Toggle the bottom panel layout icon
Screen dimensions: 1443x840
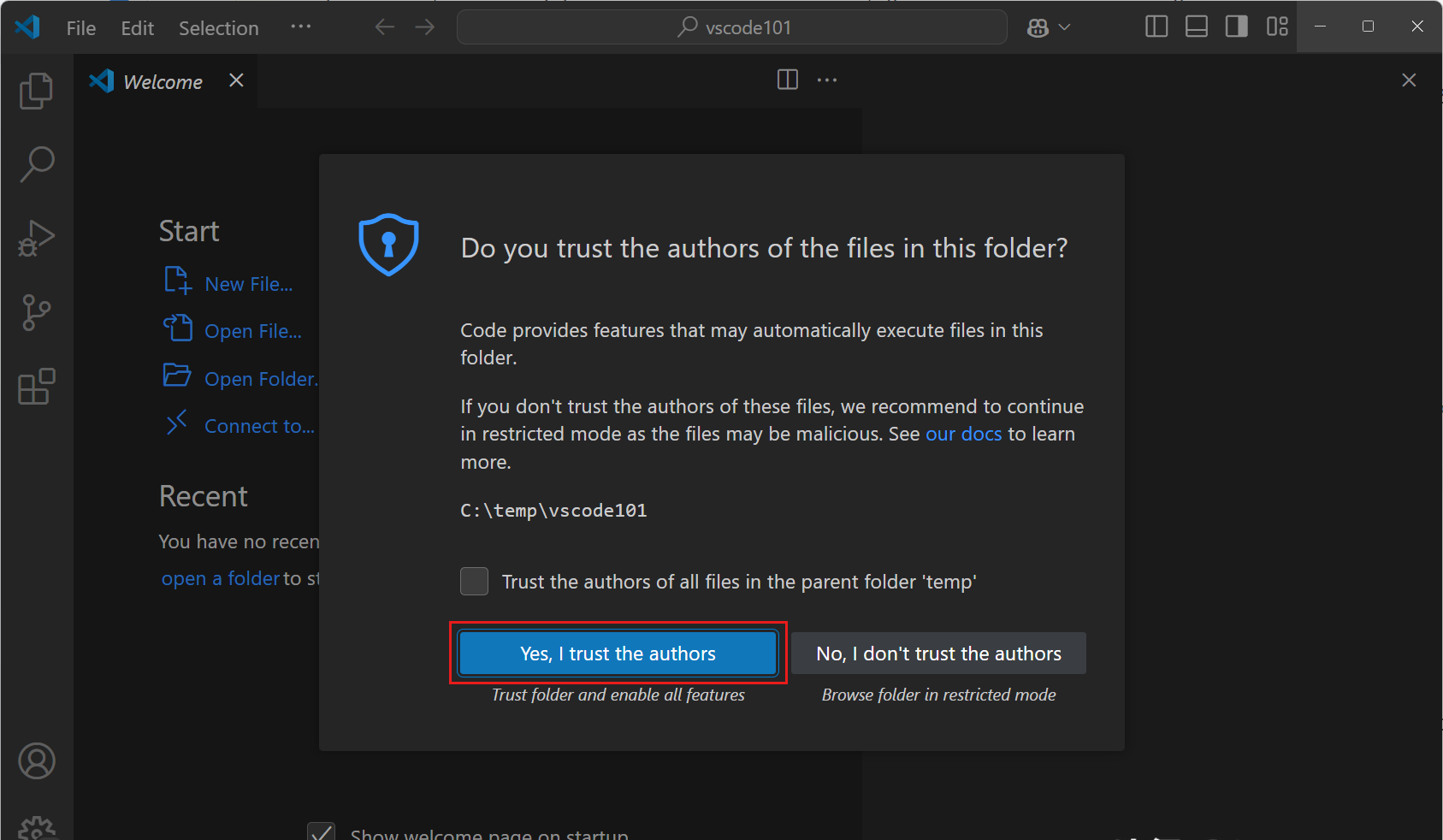pos(1197,27)
